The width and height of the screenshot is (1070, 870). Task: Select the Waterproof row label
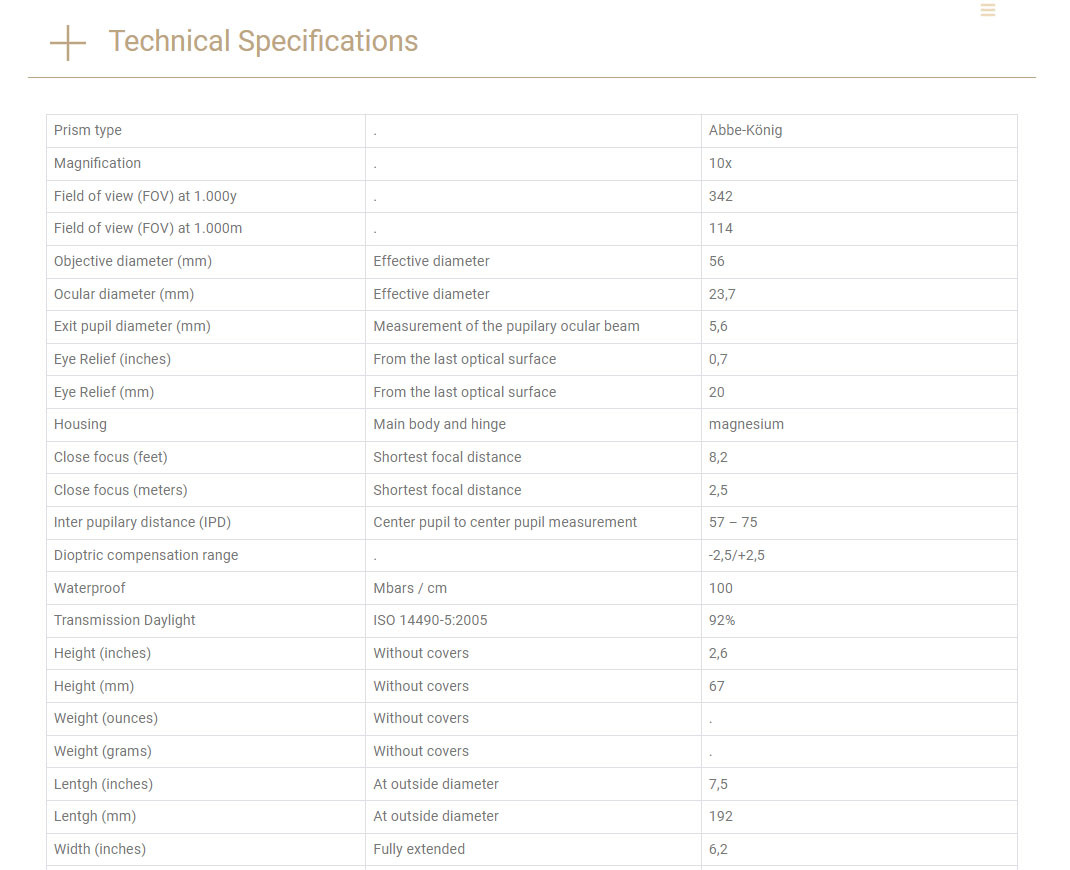[90, 588]
